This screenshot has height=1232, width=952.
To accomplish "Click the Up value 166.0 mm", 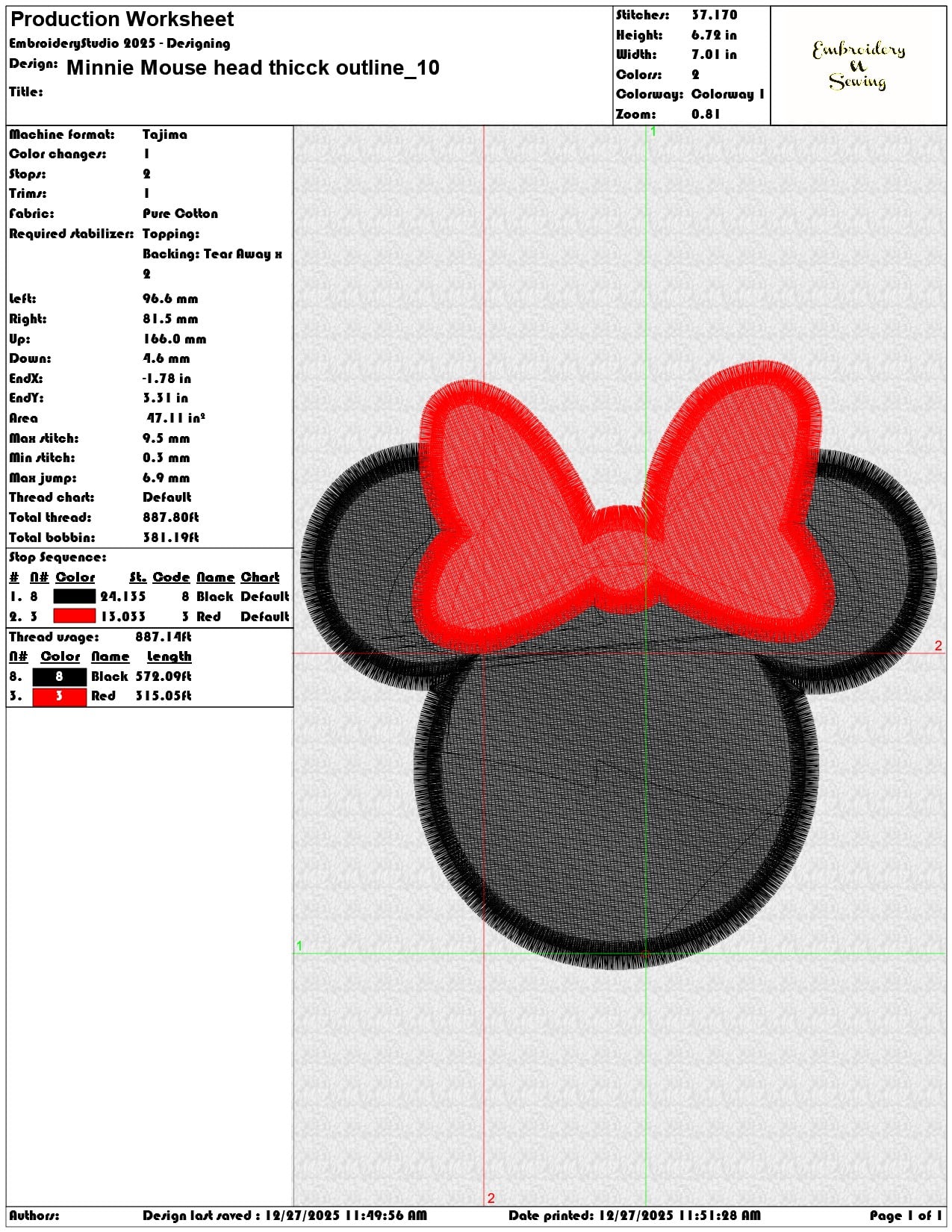I will tap(174, 339).
